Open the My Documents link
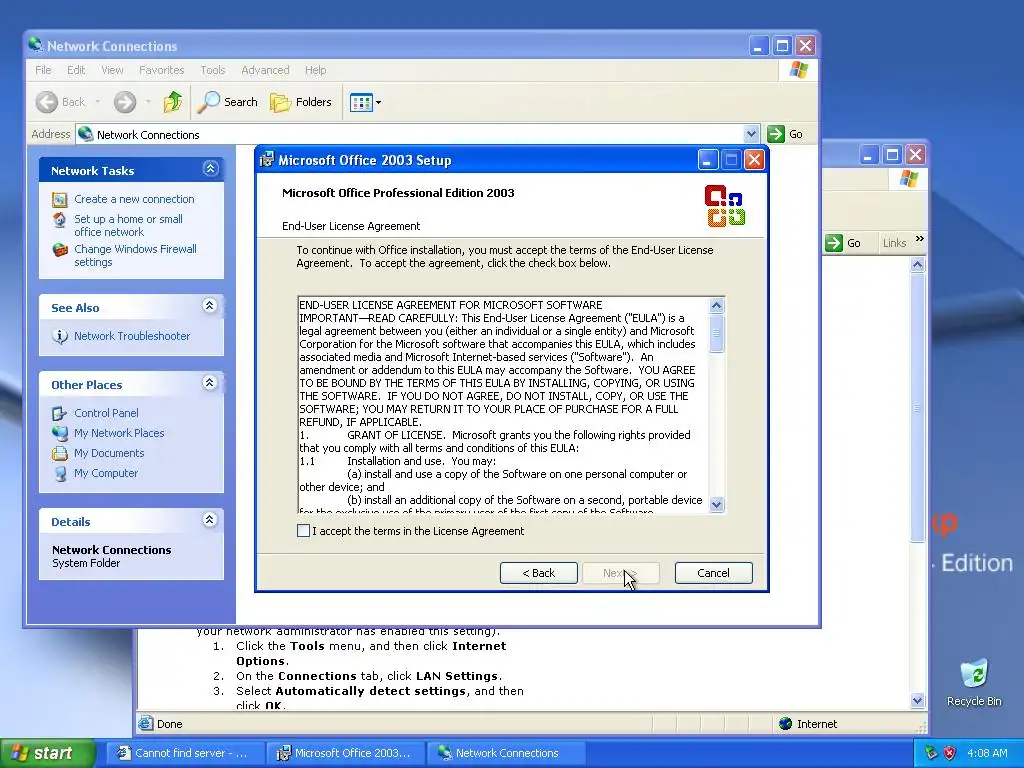 [109, 453]
